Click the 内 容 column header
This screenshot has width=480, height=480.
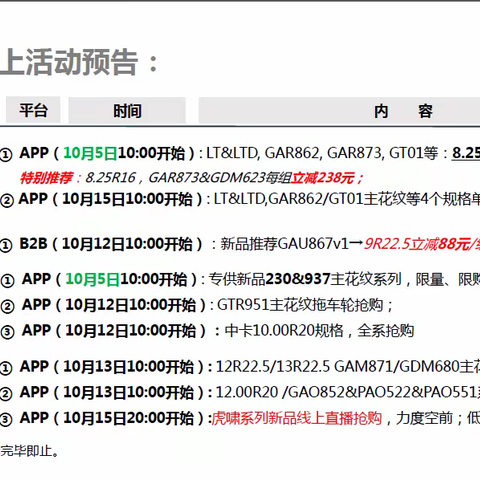click(x=339, y=111)
